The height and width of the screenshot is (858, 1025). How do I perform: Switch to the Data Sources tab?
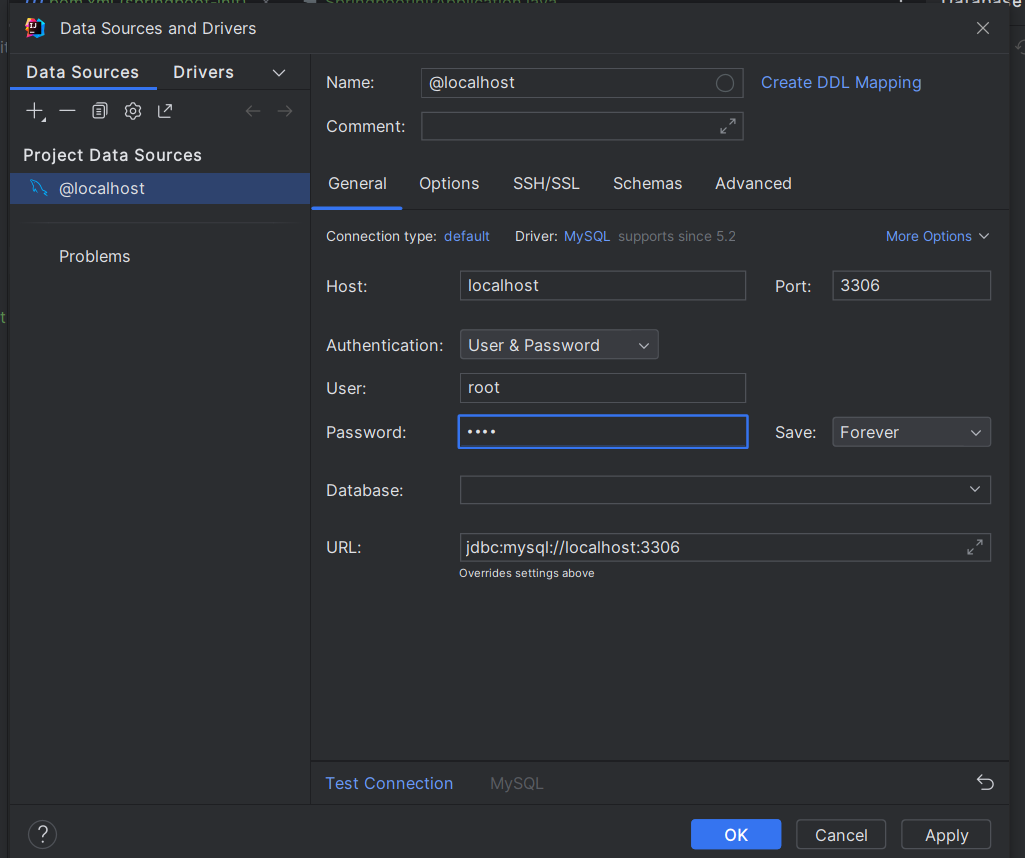click(x=82, y=72)
